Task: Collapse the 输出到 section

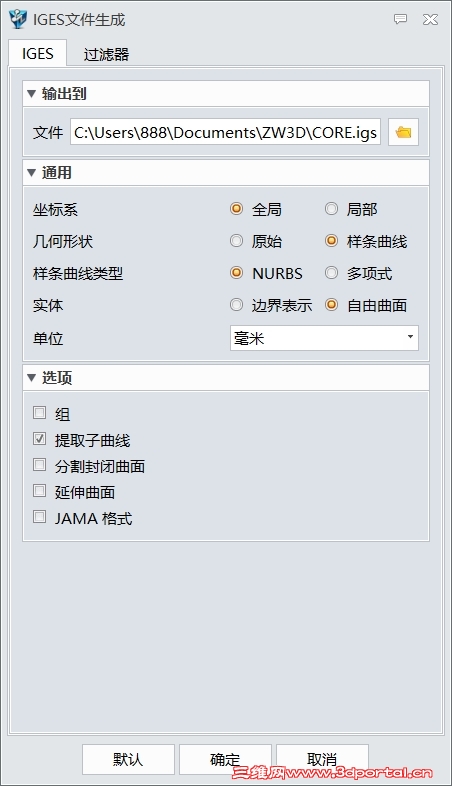Action: coord(32,93)
